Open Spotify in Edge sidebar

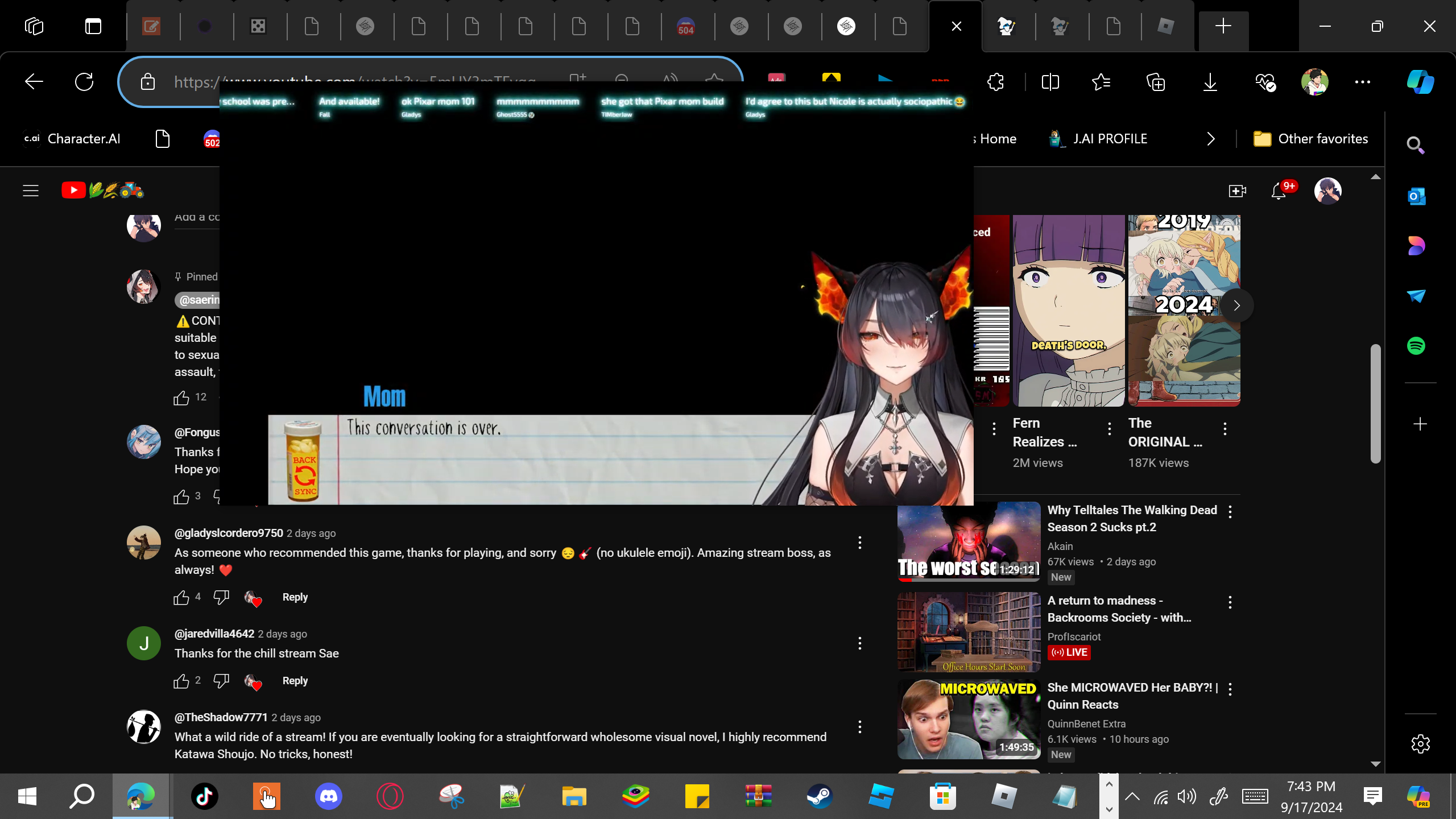click(1416, 346)
